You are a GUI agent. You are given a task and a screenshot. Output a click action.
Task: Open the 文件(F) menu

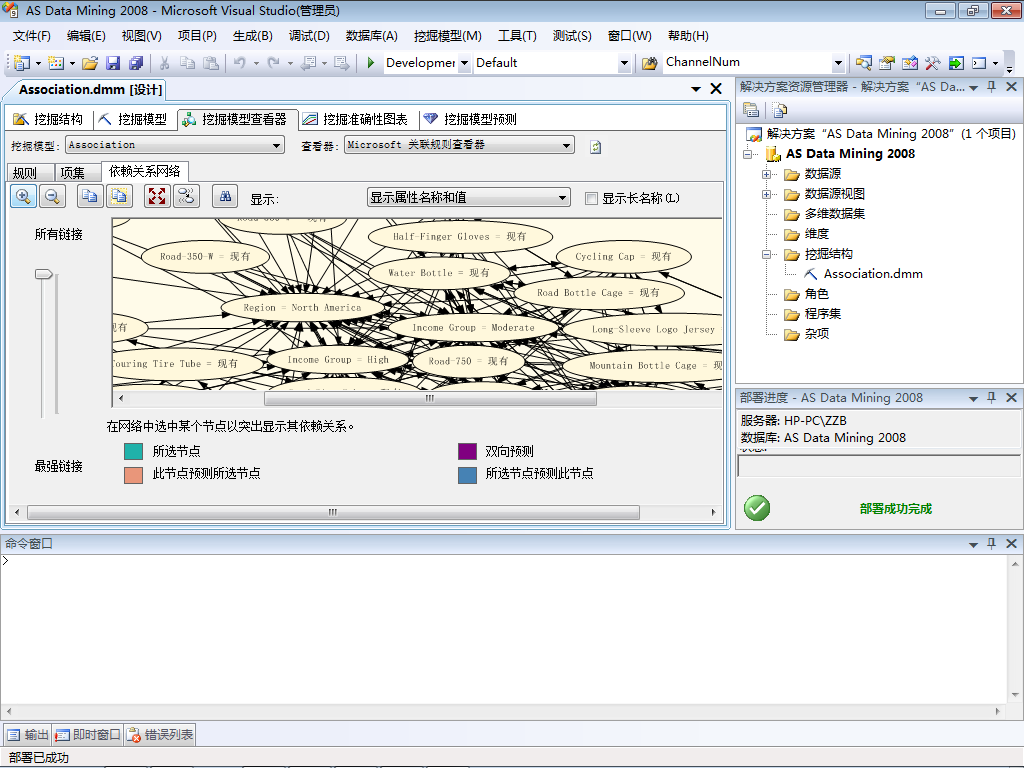[31, 36]
